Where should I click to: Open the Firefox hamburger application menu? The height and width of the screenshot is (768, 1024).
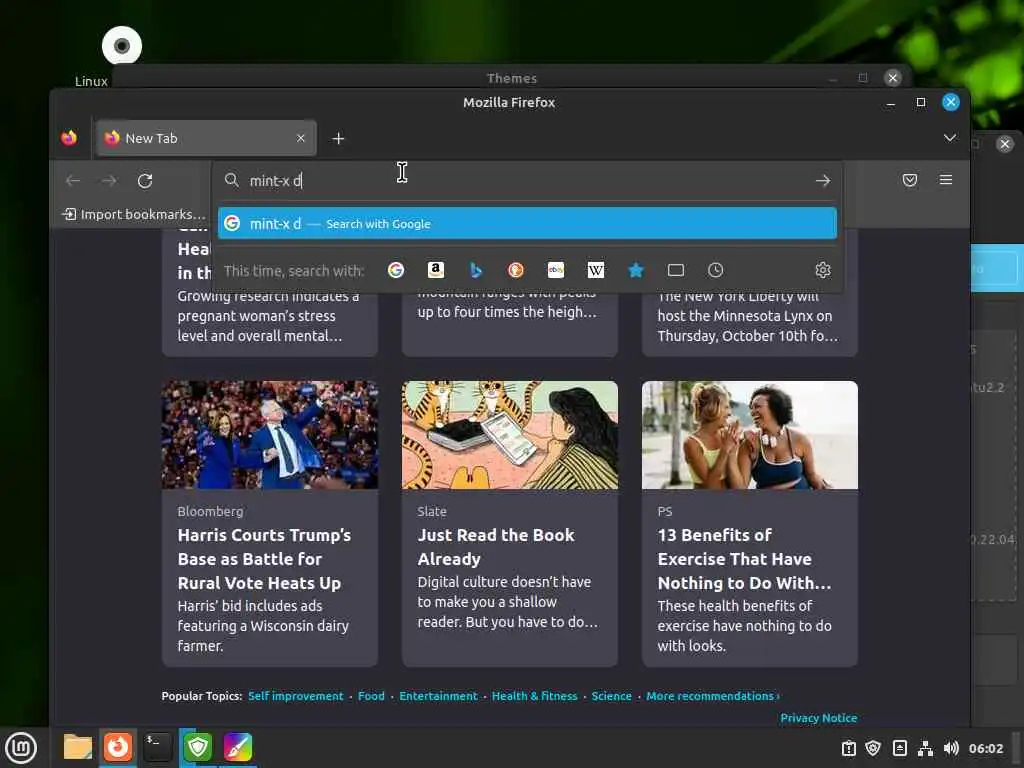[946, 180]
